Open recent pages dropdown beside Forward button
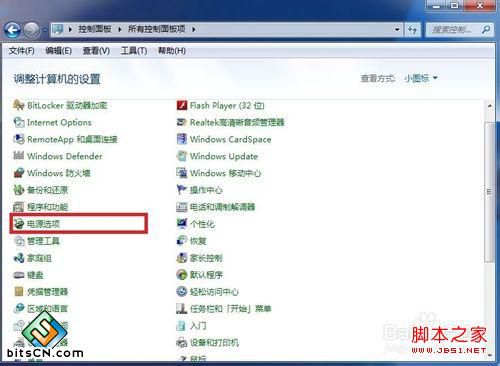The width and height of the screenshot is (500, 366). (45, 30)
